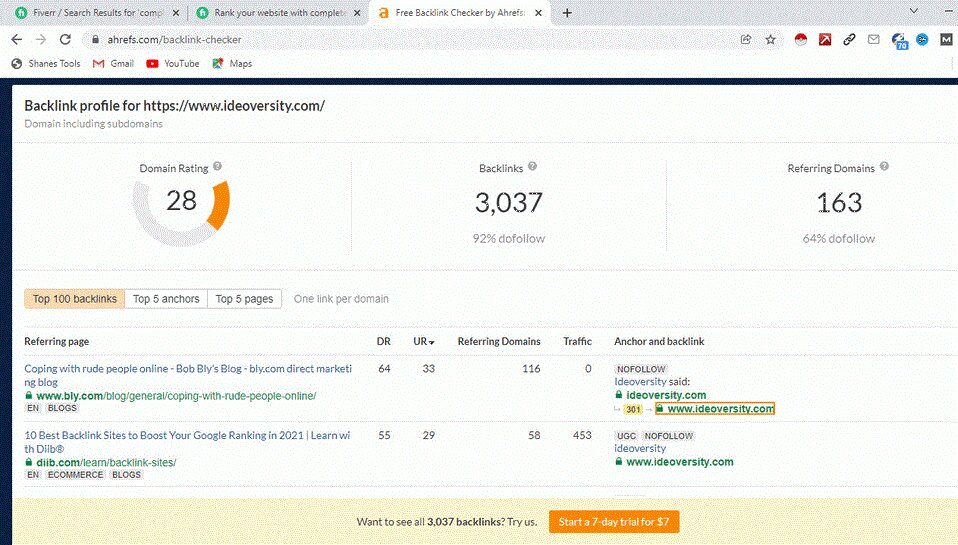Viewport: 958px width, 545px height.
Task: Sort by the UR column dropdown arrow
Action: 433,342
